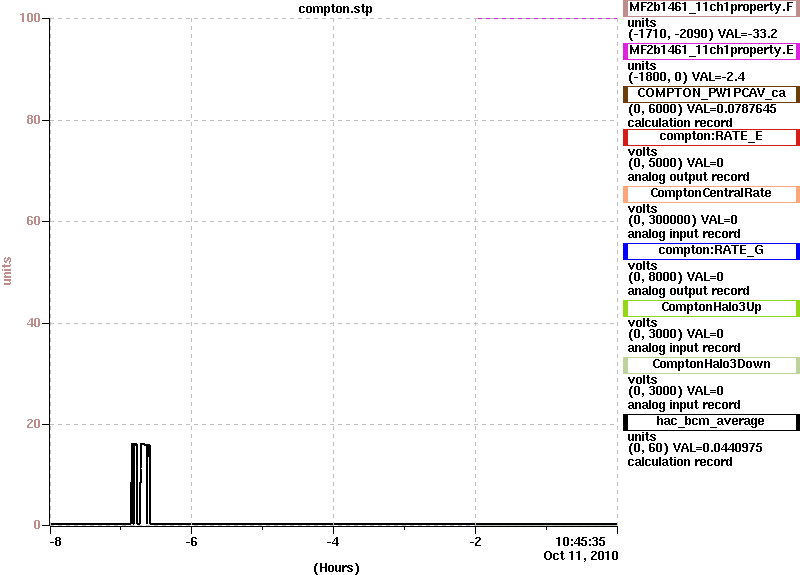Screen dimensions: 800x575
Task: Choose the ComptonCentralRate legend entry
Action: 711,194
